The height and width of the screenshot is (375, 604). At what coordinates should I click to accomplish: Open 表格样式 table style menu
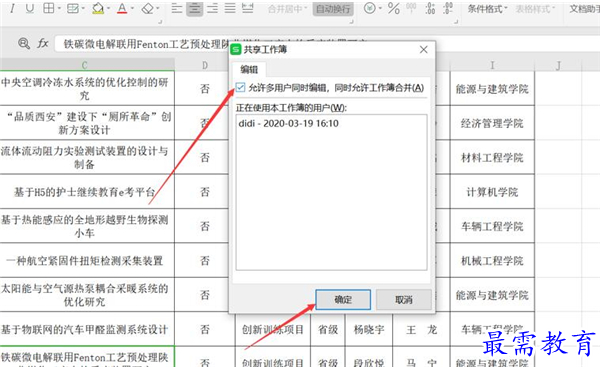(535, 8)
